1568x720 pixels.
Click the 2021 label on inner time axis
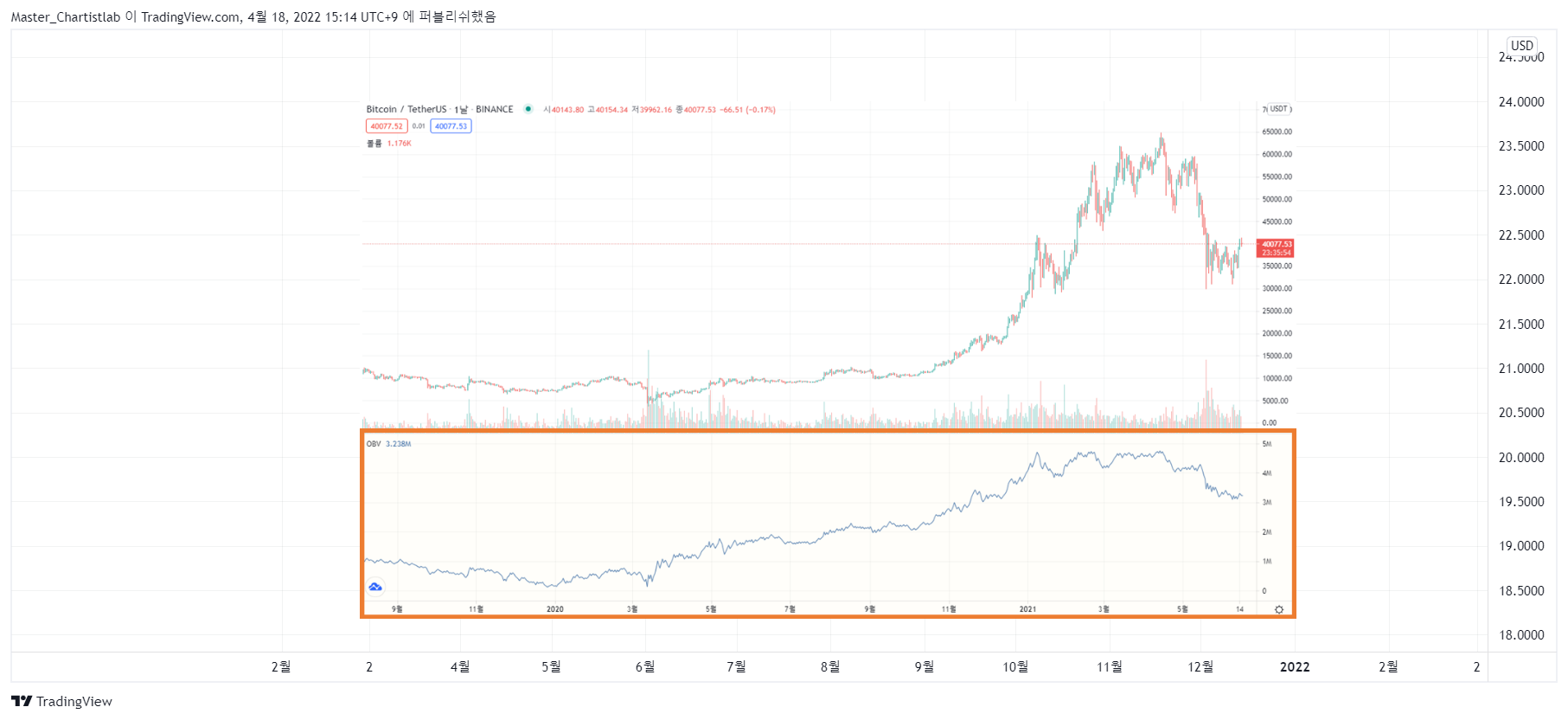1027,609
